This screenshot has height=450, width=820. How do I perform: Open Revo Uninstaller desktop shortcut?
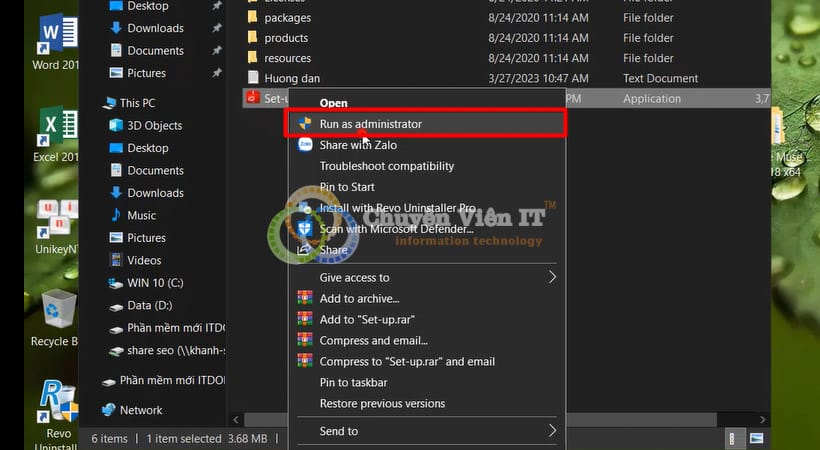(56, 413)
